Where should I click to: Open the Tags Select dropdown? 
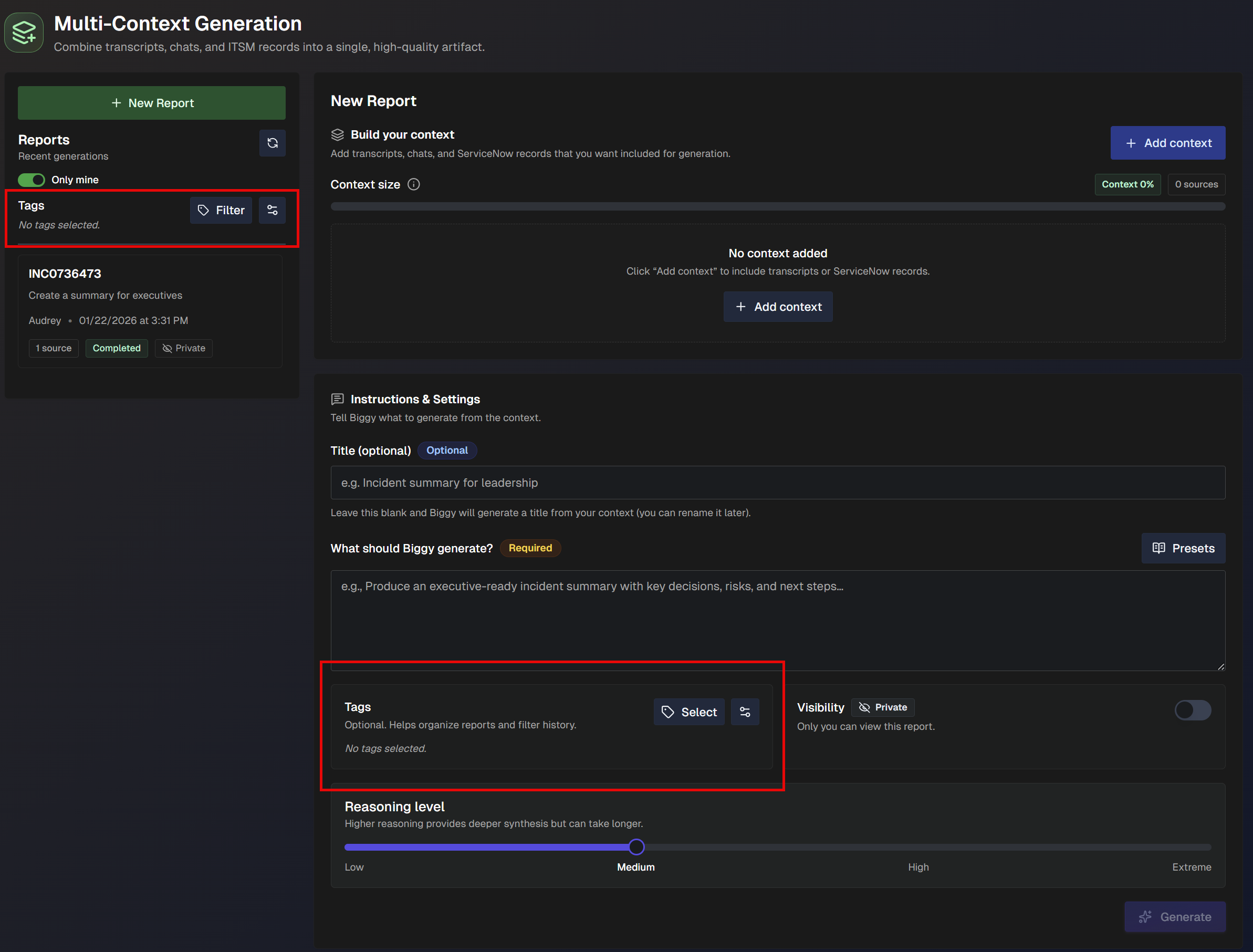click(x=688, y=712)
